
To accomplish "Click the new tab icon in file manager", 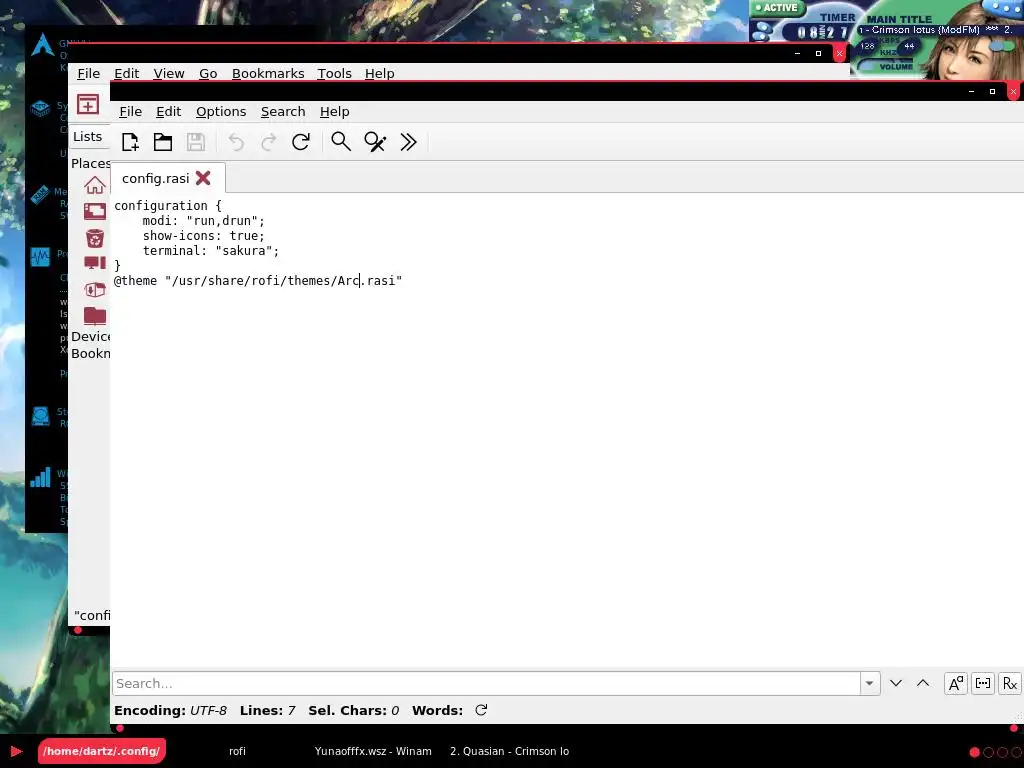I will click(88, 104).
